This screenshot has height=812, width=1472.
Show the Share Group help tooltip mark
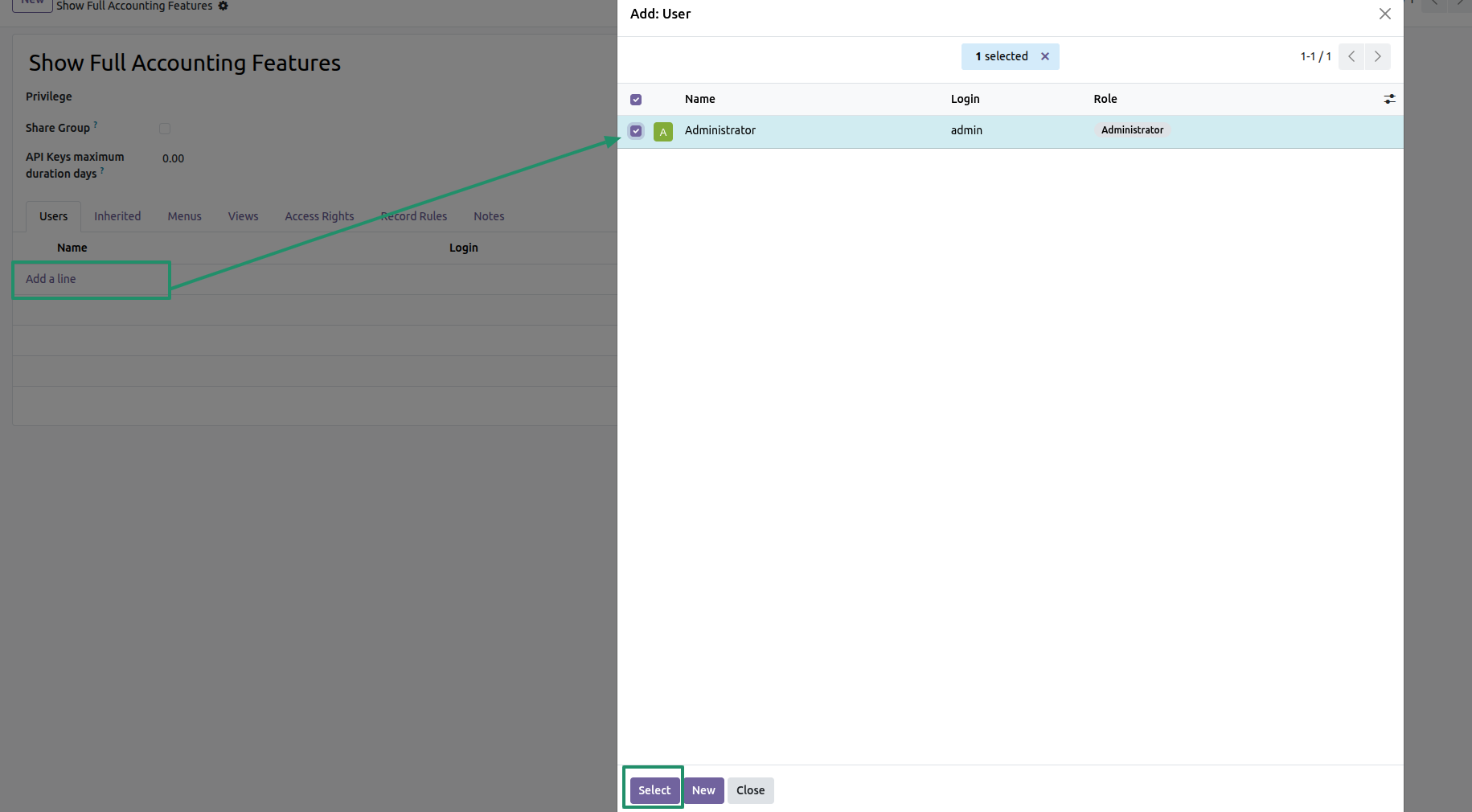tap(96, 124)
